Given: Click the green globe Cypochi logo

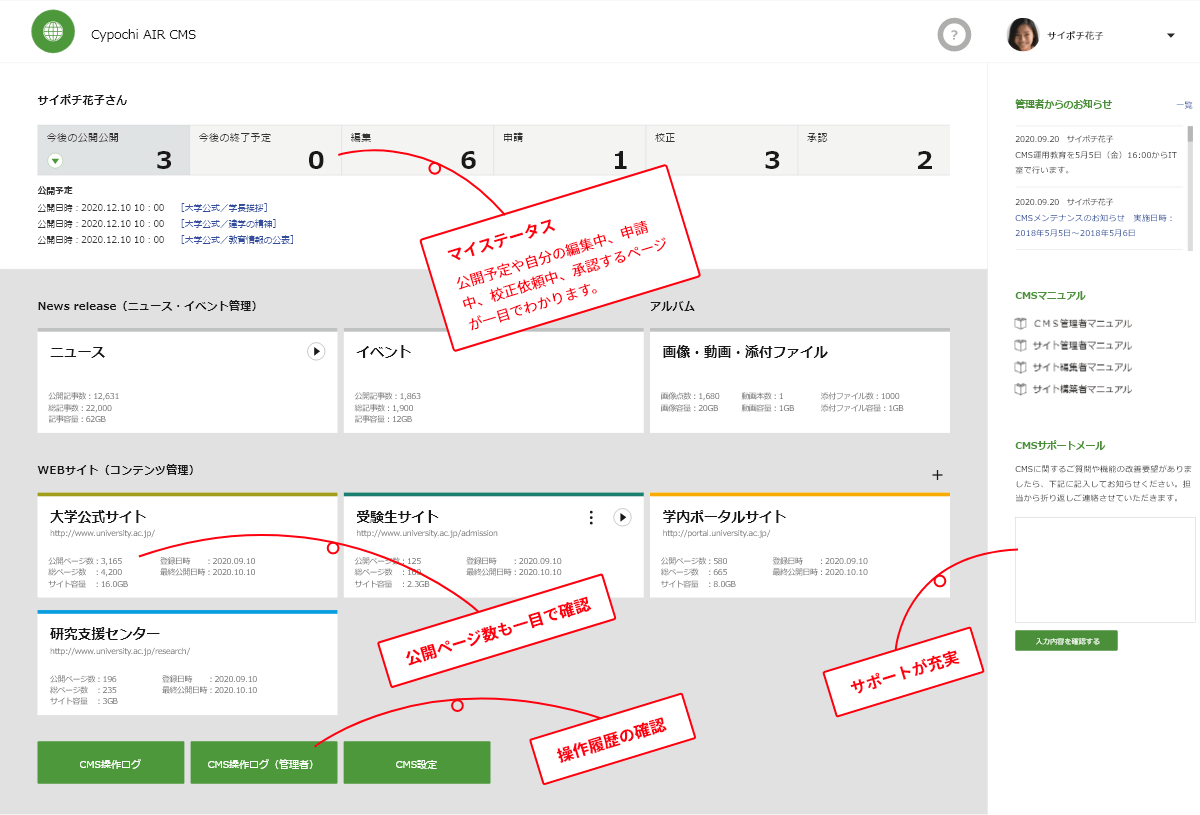Looking at the screenshot, I should tap(53, 32).
